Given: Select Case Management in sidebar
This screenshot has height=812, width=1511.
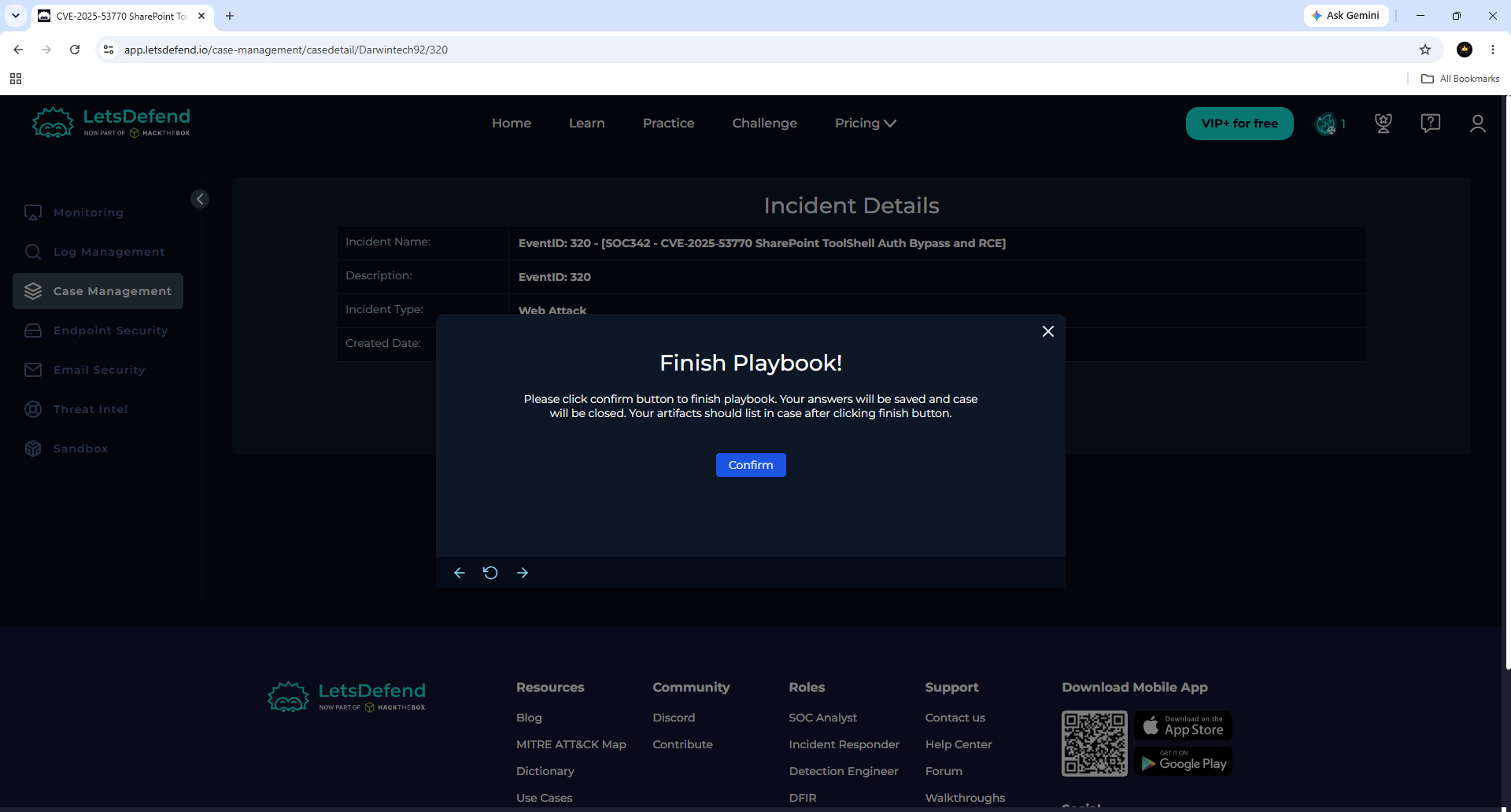Looking at the screenshot, I should click(x=98, y=291).
